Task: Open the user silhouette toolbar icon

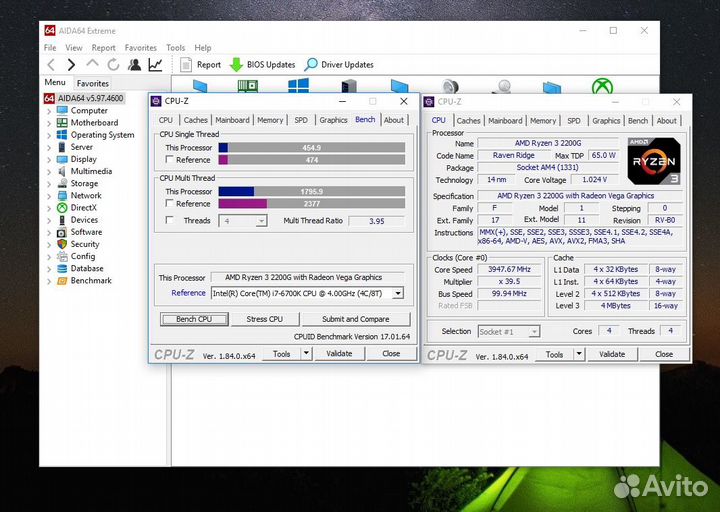Action: 134,65
